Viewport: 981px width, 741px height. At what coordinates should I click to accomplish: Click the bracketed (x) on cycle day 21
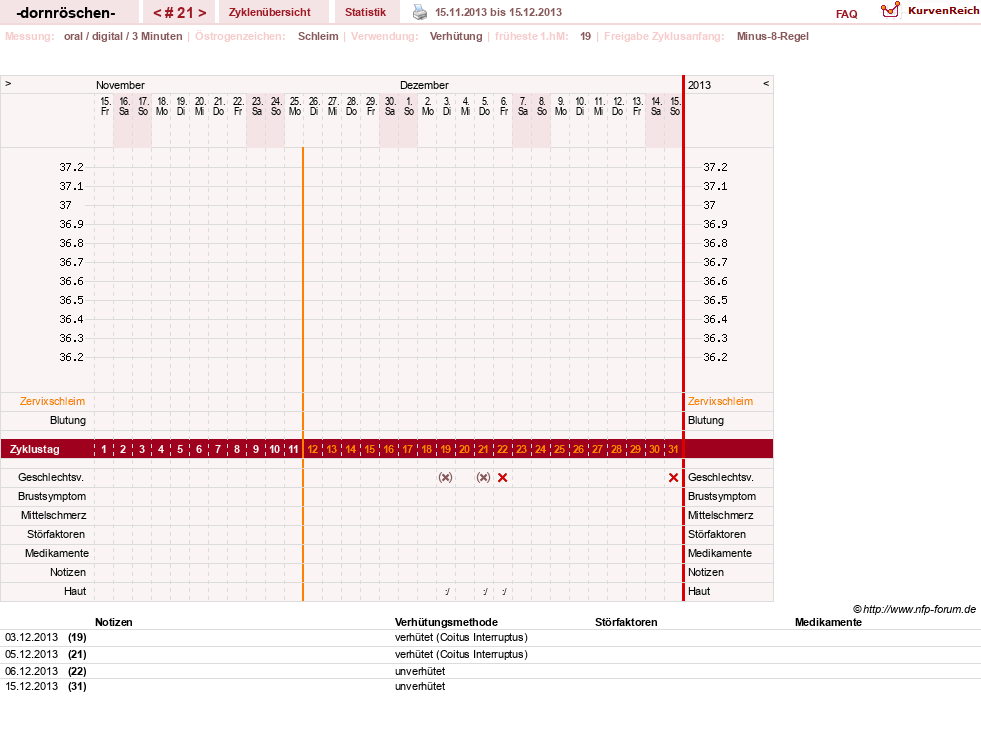click(484, 478)
